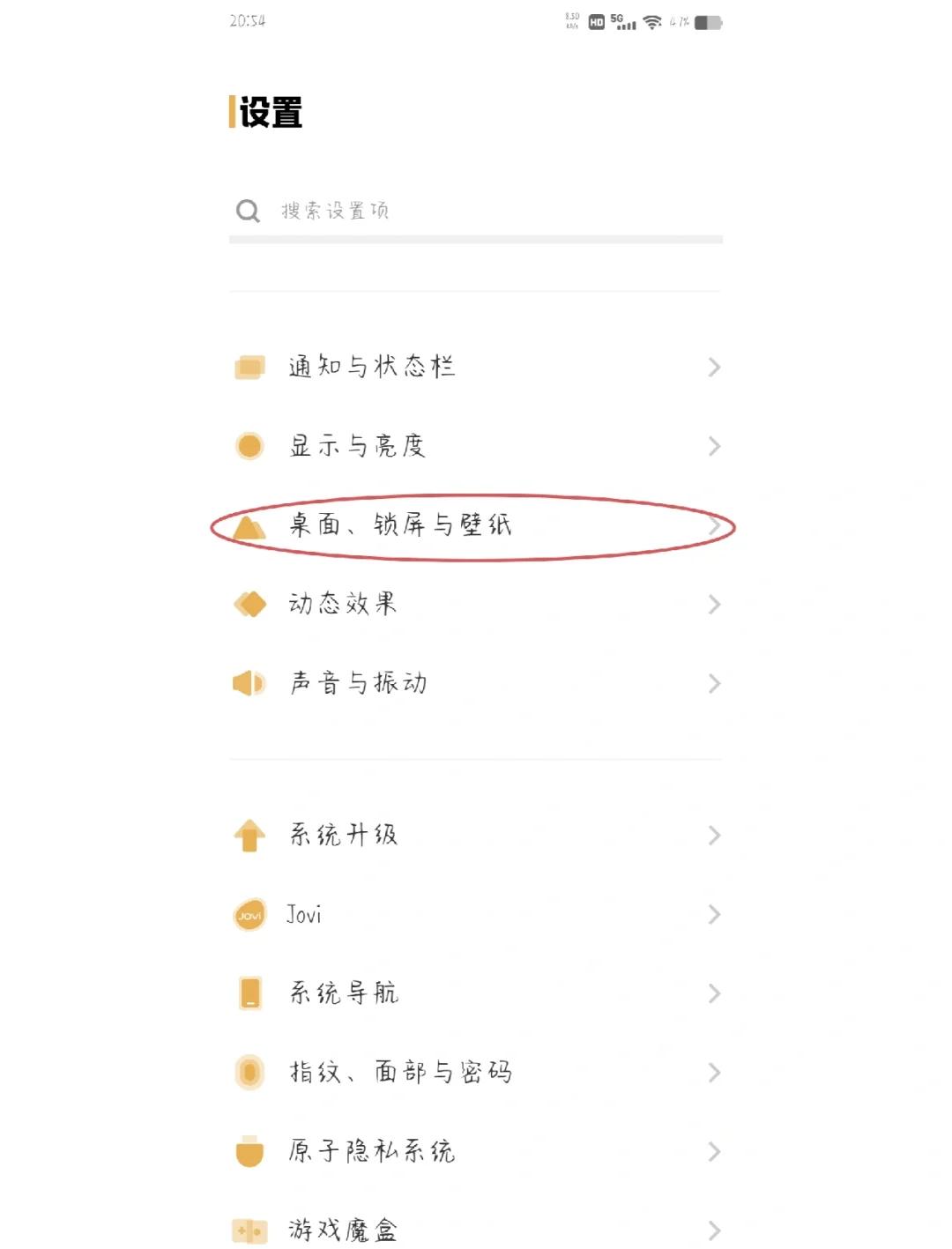Open the 系统升级 page via its arrow
This screenshot has width=952, height=1249.
[x=716, y=835]
